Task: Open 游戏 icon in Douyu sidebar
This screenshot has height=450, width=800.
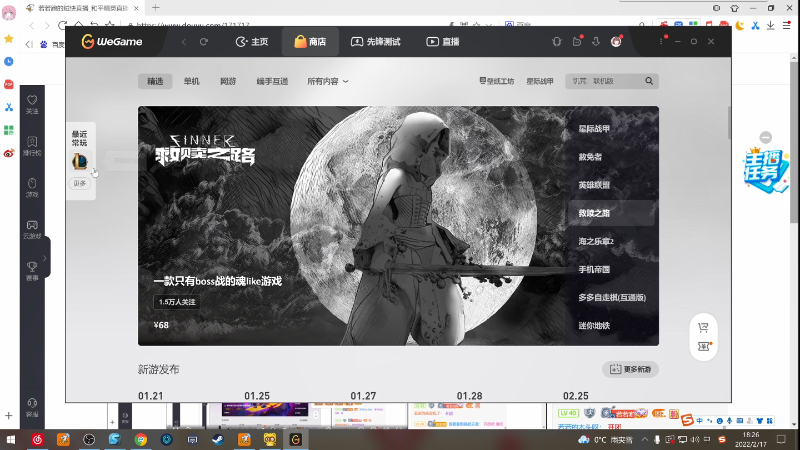Action: pos(32,188)
